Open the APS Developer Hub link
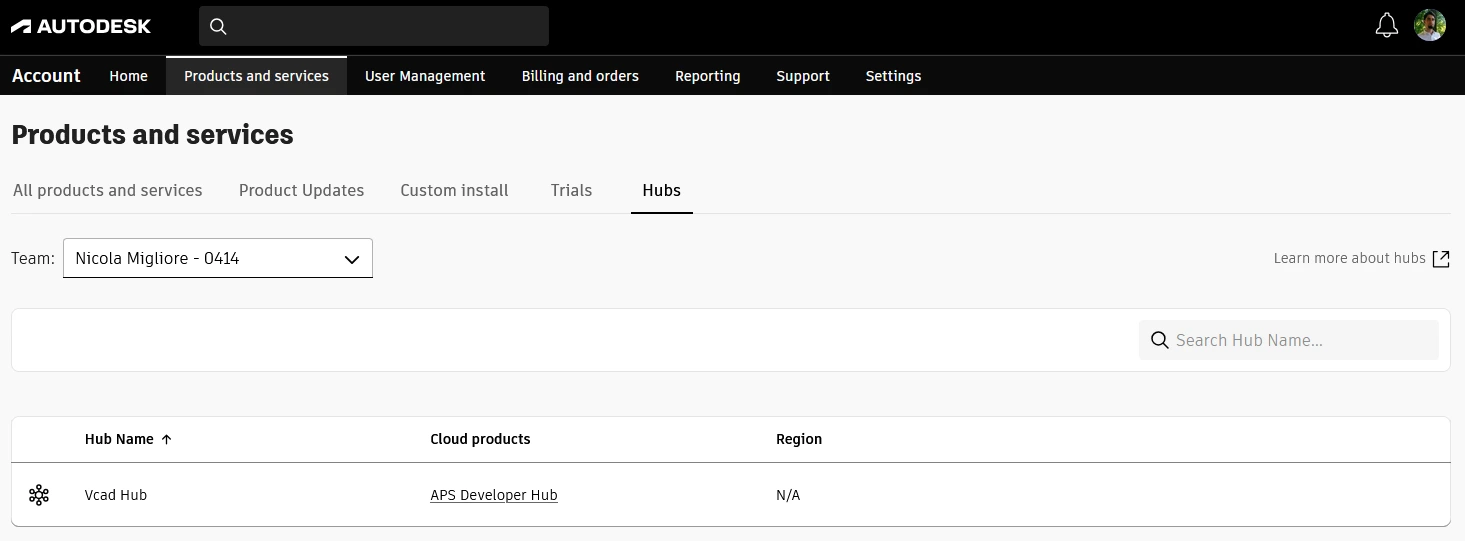Image resolution: width=1465 pixels, height=541 pixels. [494, 495]
